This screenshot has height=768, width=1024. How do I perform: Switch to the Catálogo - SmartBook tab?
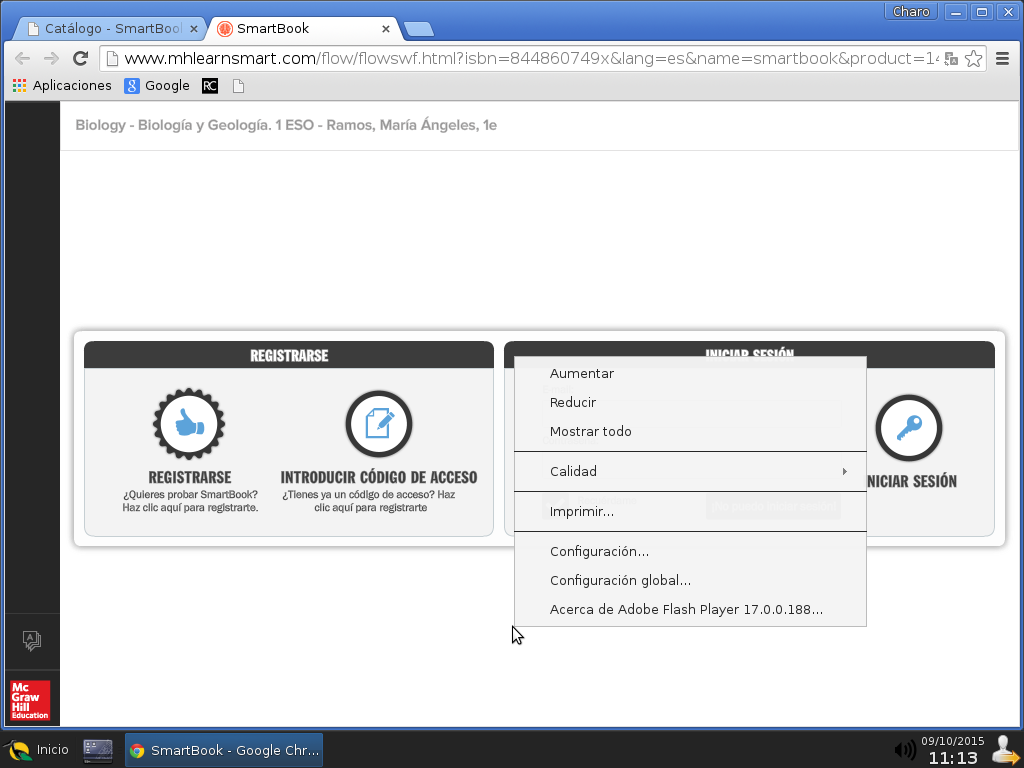tap(112, 29)
